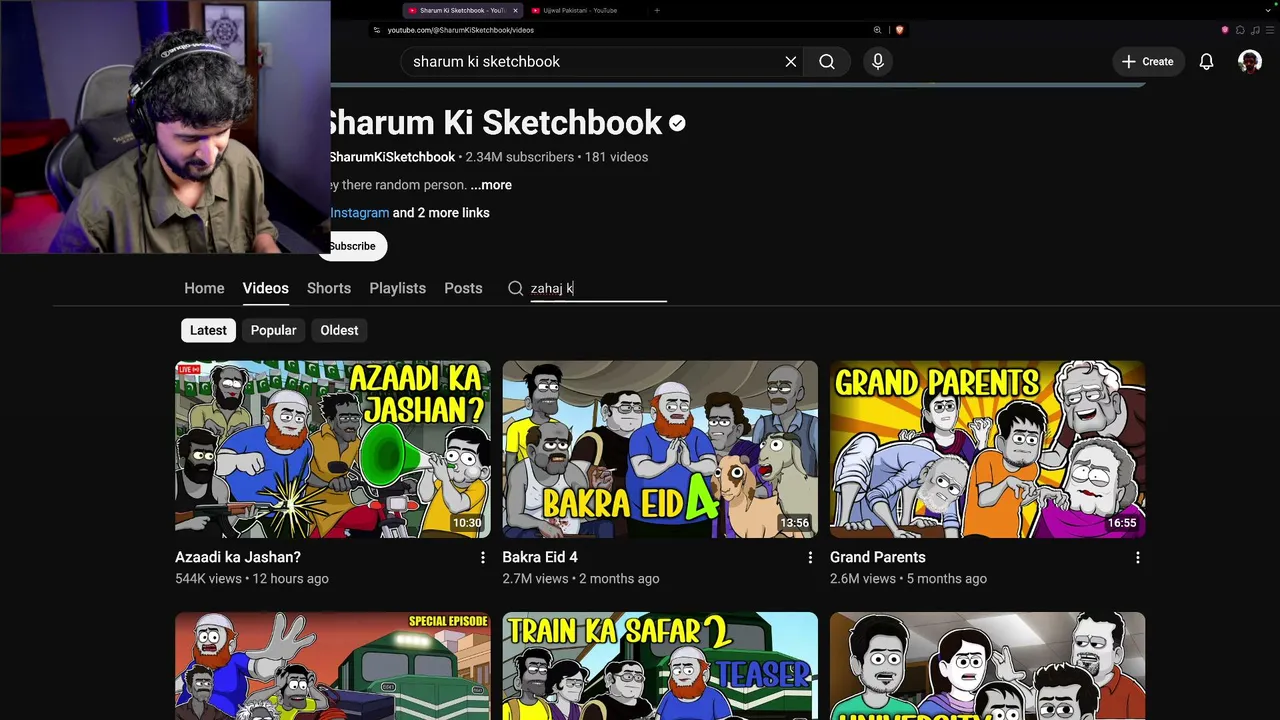Open the notifications bell
1280x720 pixels.
[1207, 62]
